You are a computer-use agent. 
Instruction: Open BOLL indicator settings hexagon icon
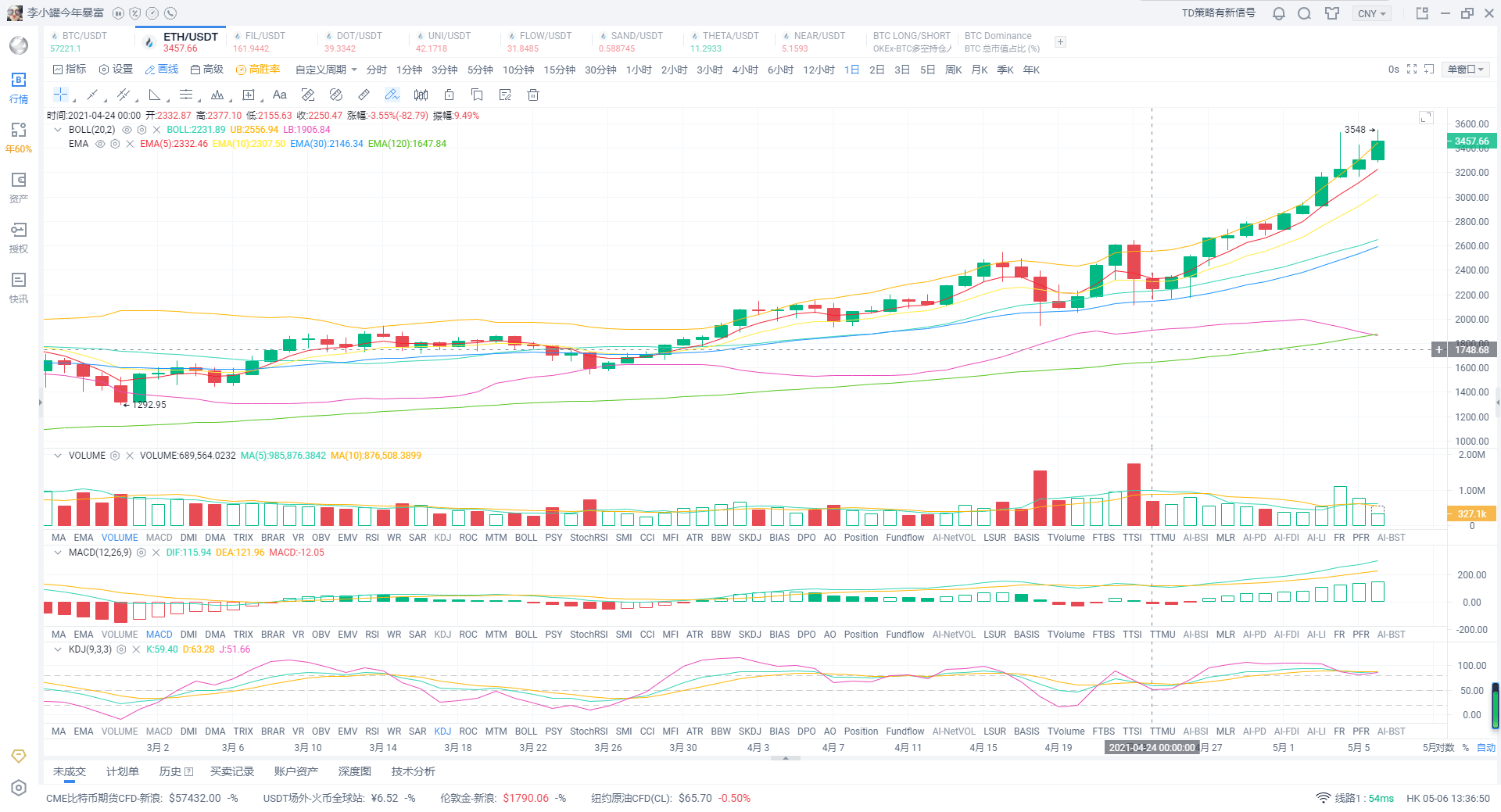tap(142, 130)
